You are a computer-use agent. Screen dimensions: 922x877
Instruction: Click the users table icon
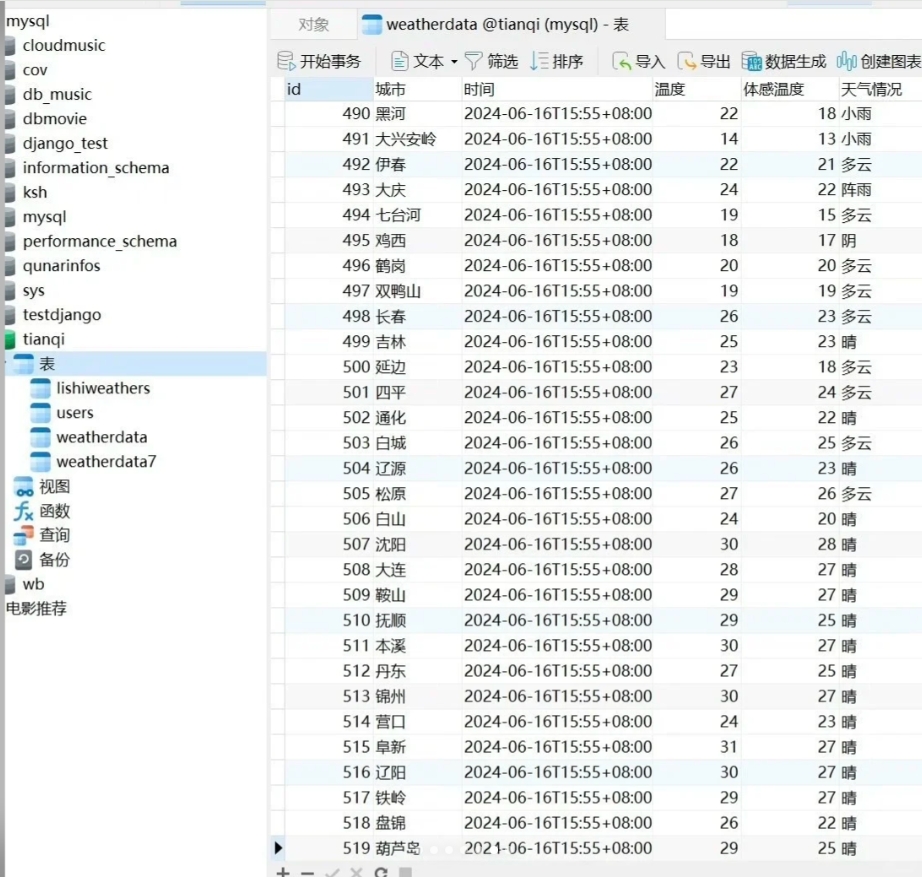coord(40,413)
